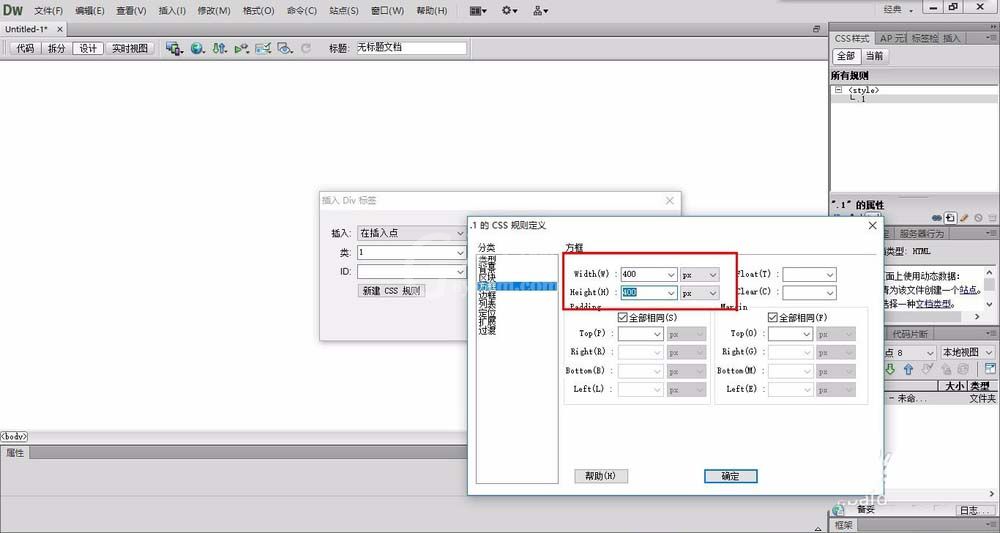Click the restore document window icon
The height and width of the screenshot is (533, 1000).
tap(816, 29)
